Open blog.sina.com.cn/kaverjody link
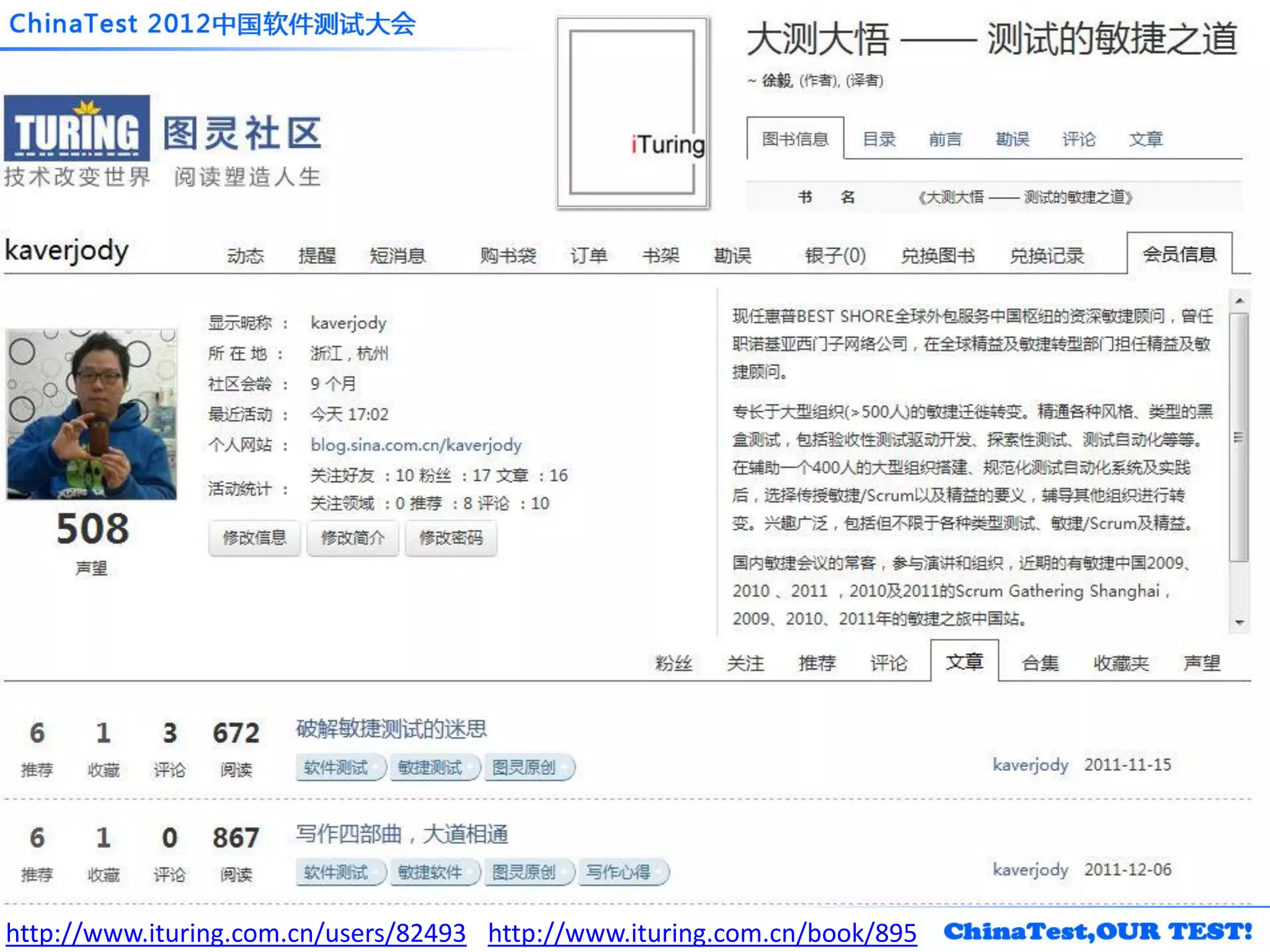The image size is (1270, 952). [416, 444]
